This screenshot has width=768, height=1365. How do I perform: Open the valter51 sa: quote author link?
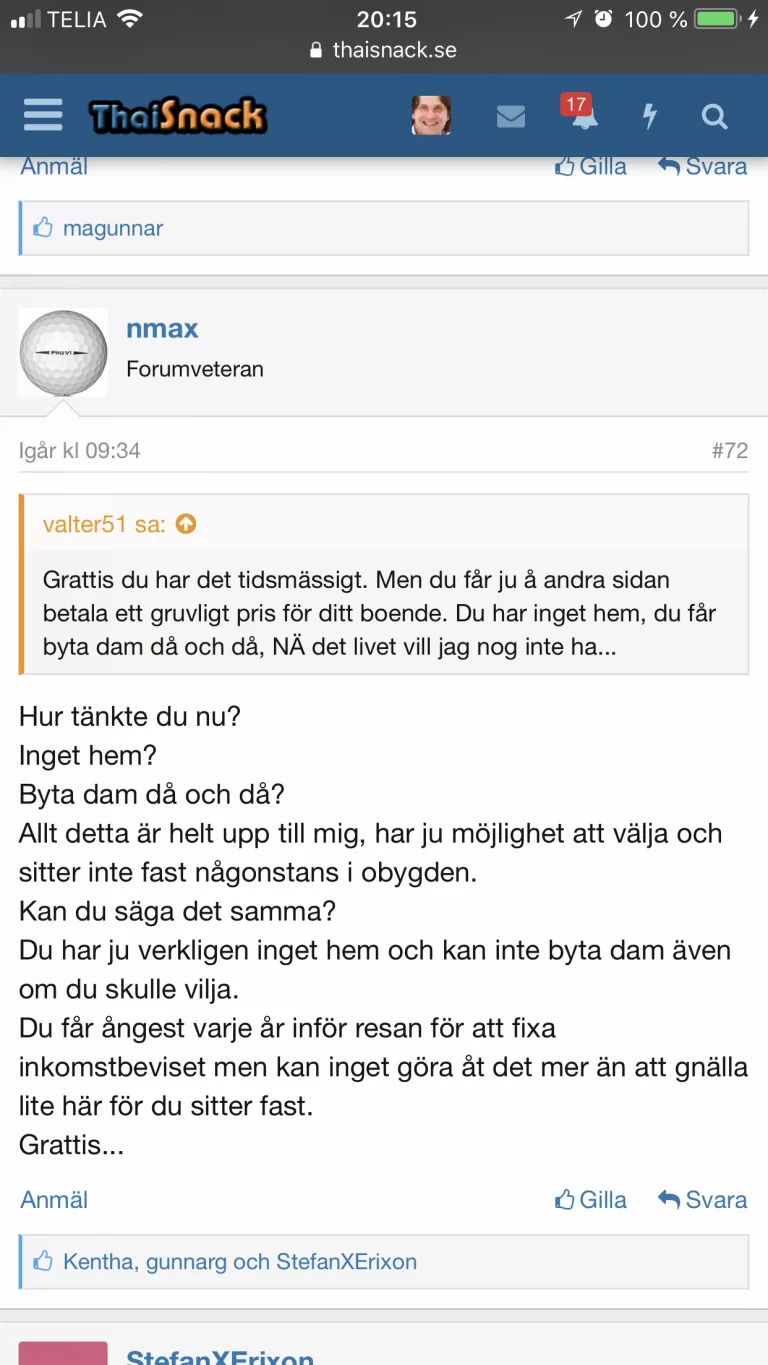[104, 524]
